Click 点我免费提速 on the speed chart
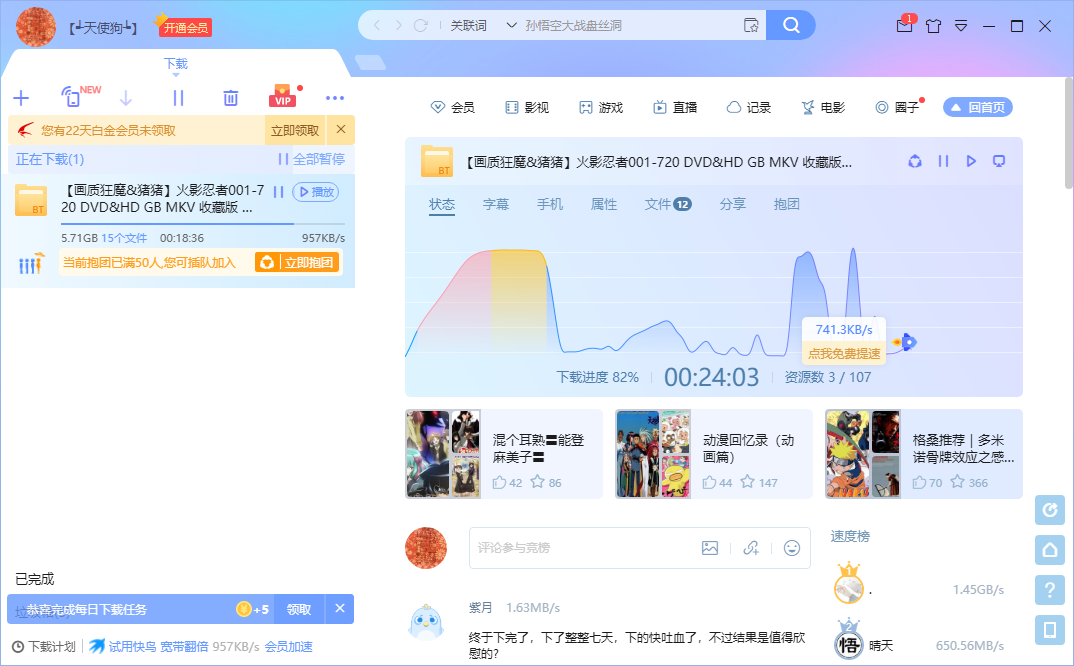This screenshot has height=666, width=1074. 844,354
